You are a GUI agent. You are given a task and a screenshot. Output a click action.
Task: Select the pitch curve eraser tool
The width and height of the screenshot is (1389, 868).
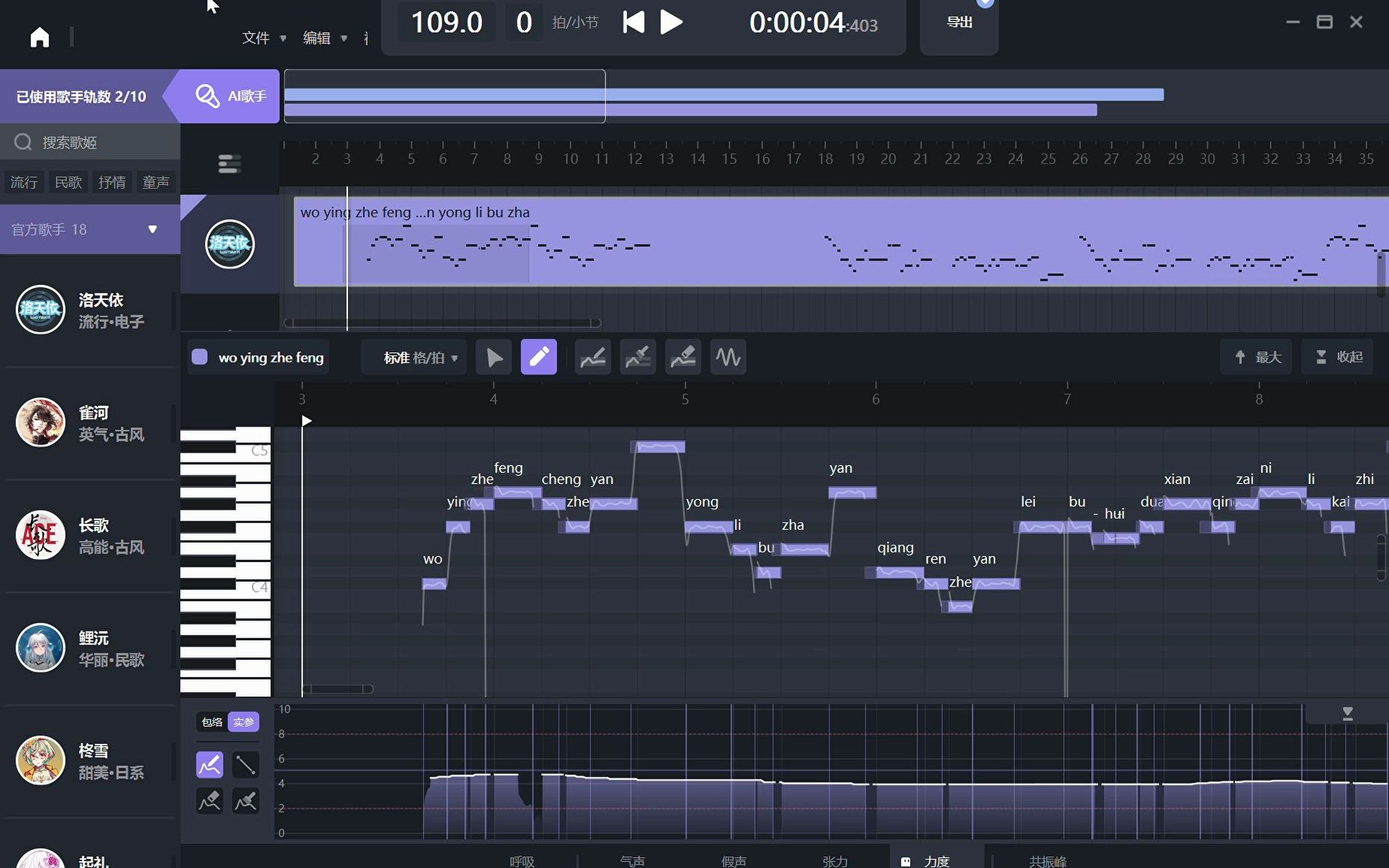pos(683,357)
